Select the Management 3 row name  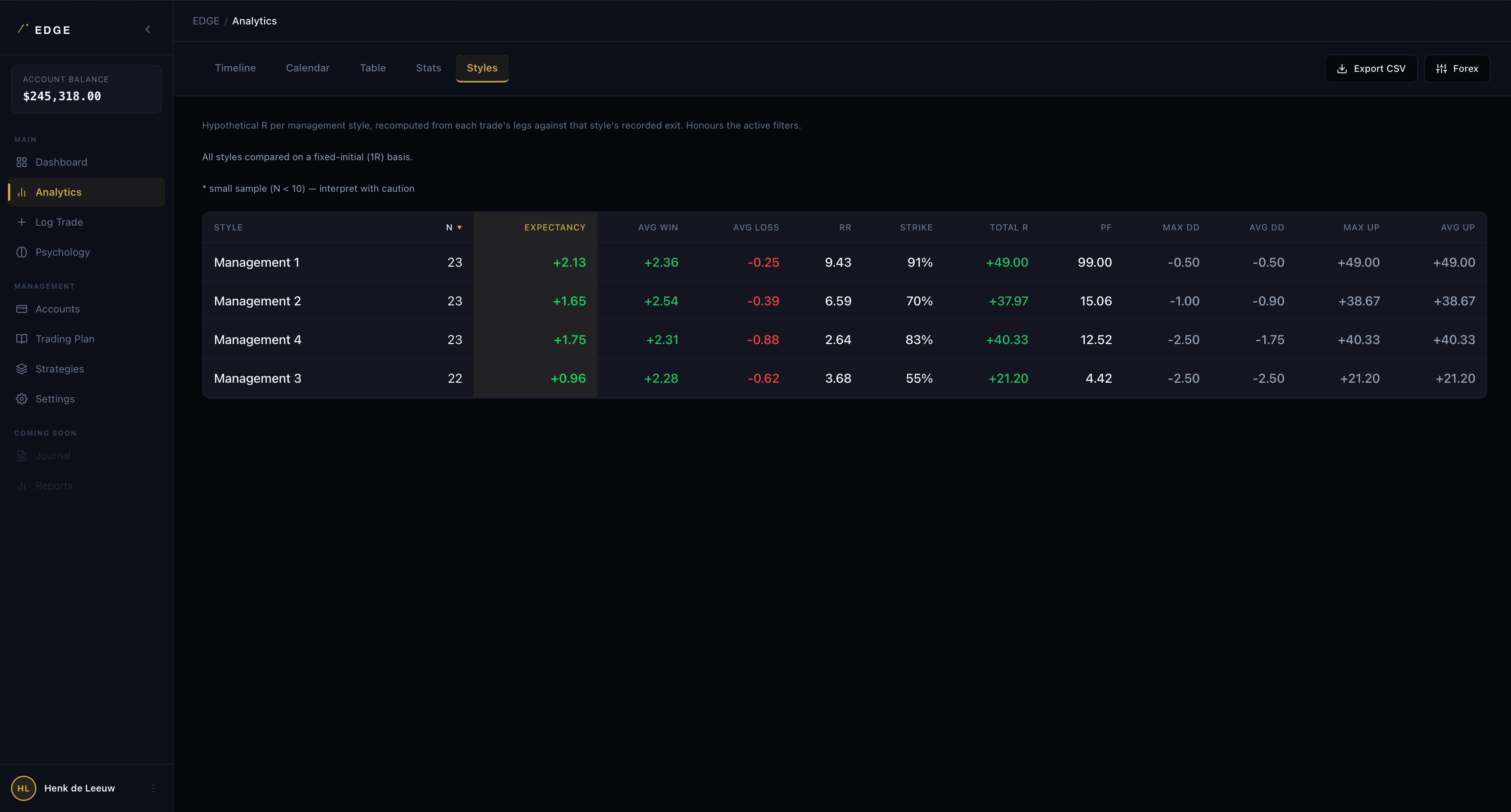pyautogui.click(x=257, y=379)
